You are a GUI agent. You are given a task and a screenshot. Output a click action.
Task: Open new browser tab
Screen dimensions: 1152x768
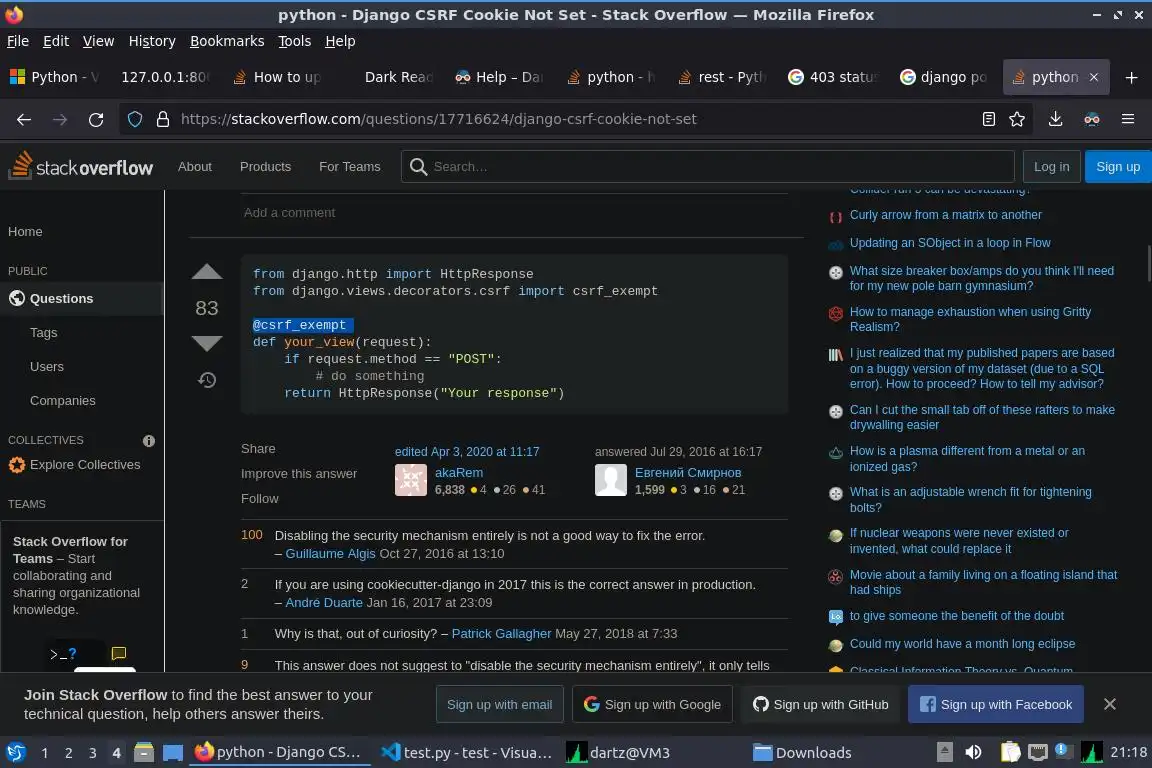[x=1131, y=77]
